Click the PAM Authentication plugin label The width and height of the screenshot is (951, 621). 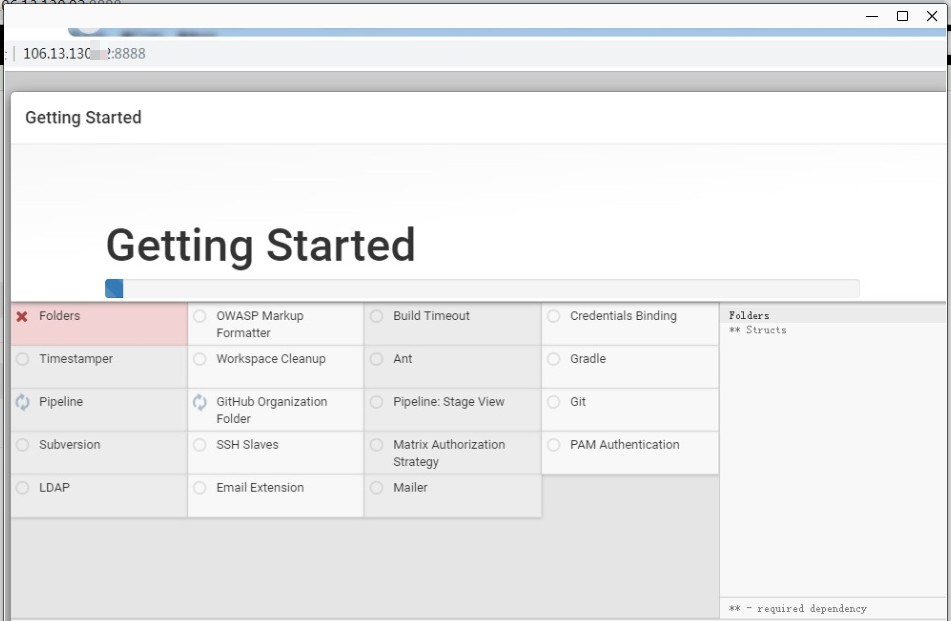624,445
